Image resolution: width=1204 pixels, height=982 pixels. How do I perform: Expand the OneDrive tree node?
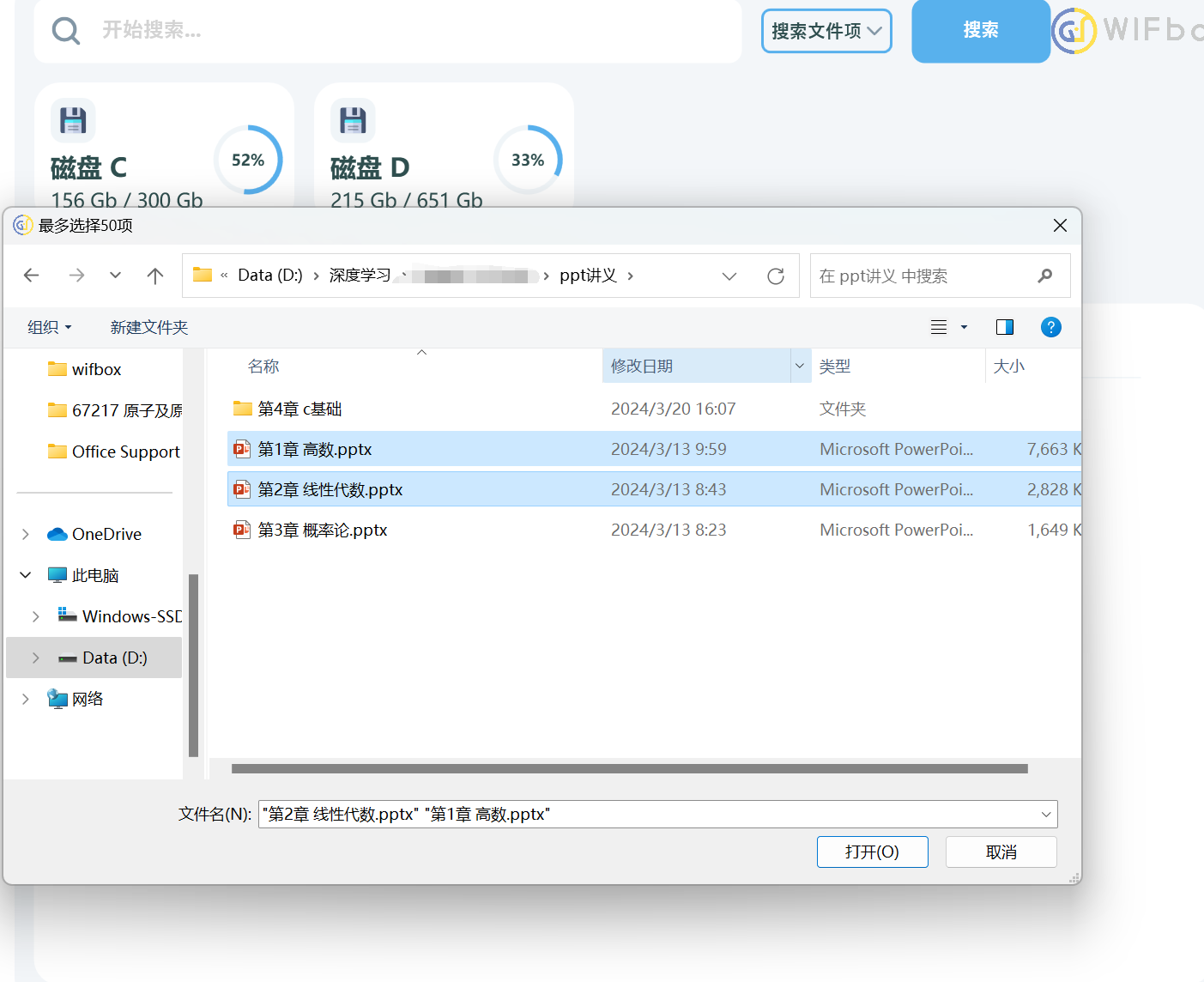(x=26, y=534)
